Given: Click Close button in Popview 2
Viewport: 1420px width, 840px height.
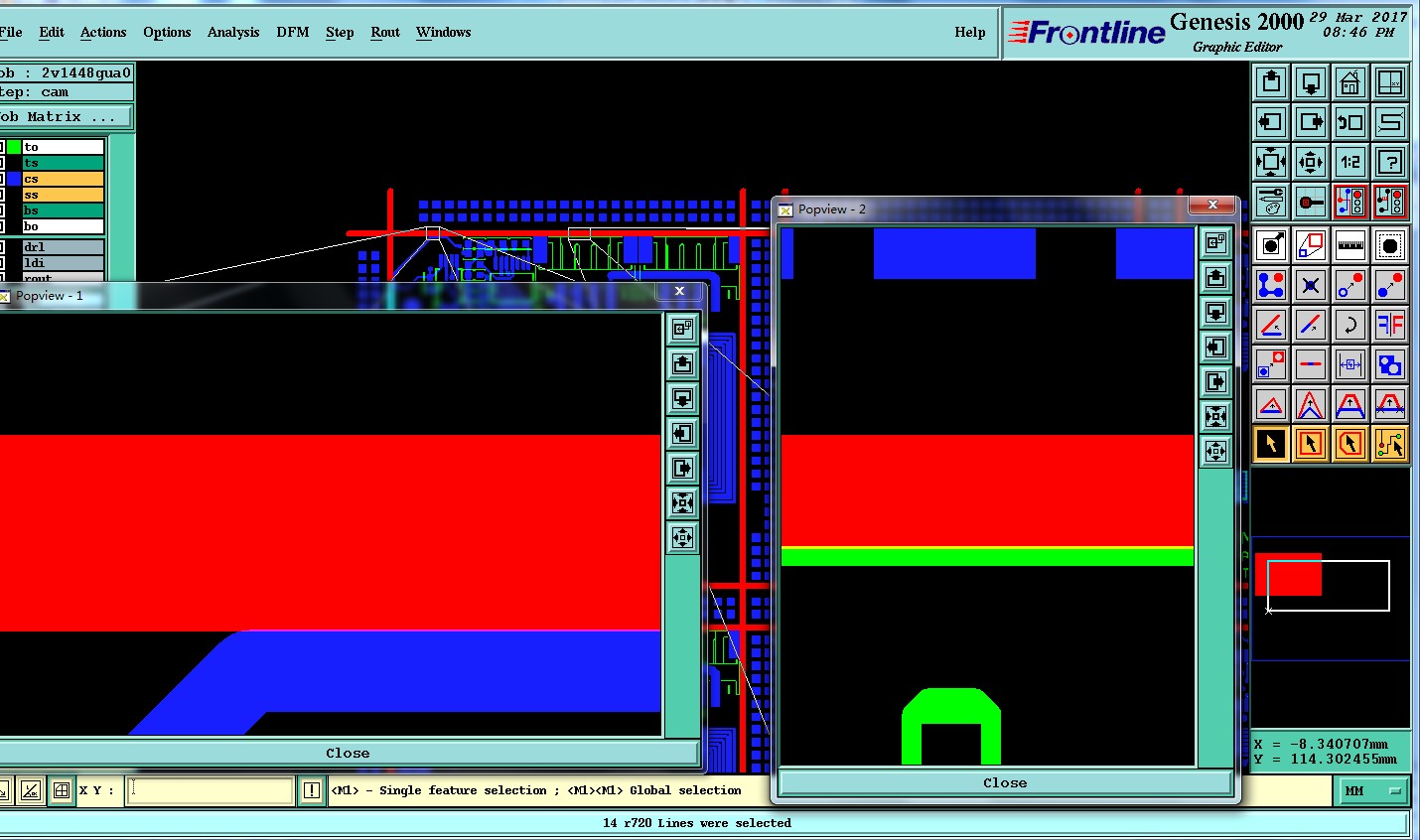Looking at the screenshot, I should click(1005, 782).
